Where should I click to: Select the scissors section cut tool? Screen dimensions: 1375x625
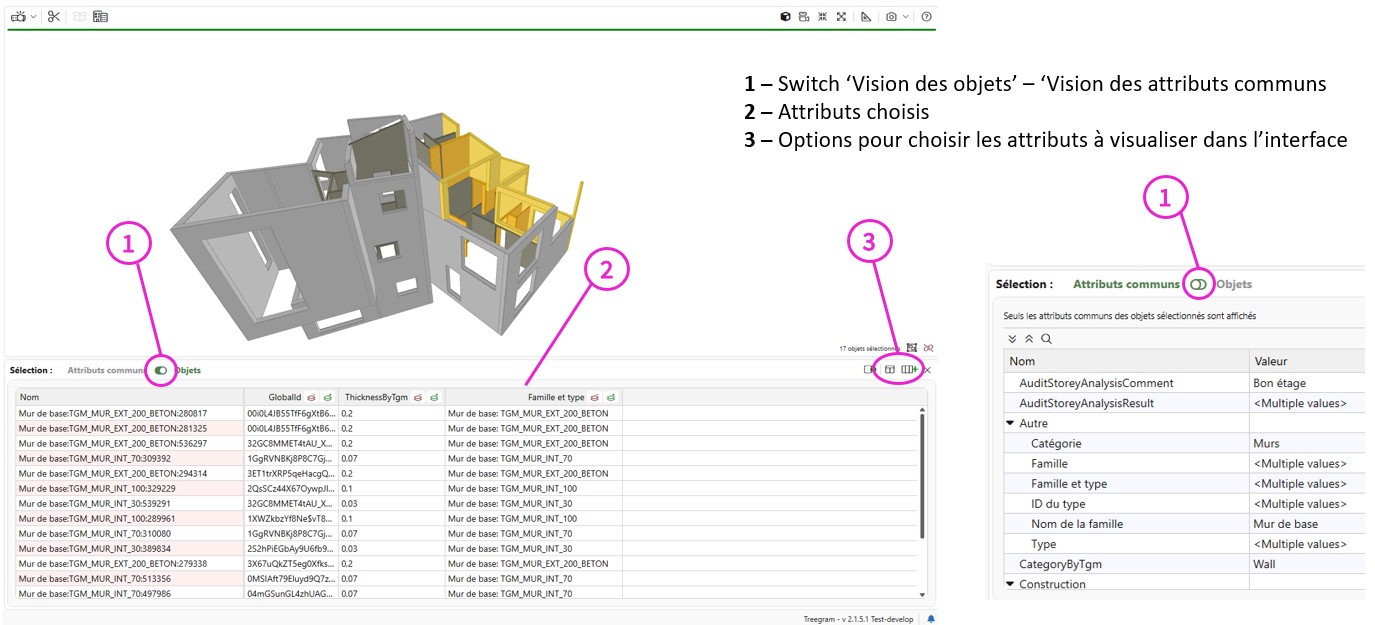(53, 17)
